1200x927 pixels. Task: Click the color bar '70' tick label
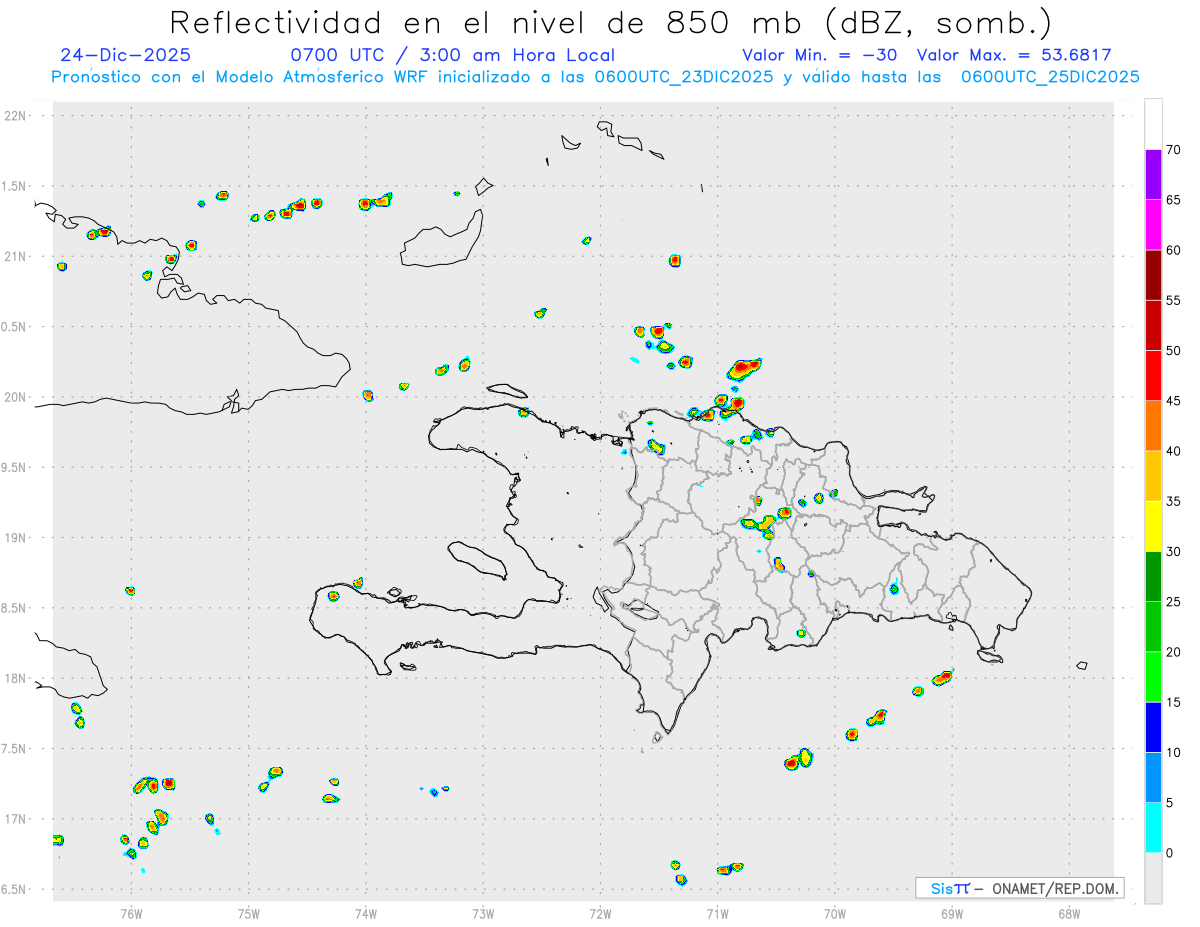click(x=1173, y=150)
